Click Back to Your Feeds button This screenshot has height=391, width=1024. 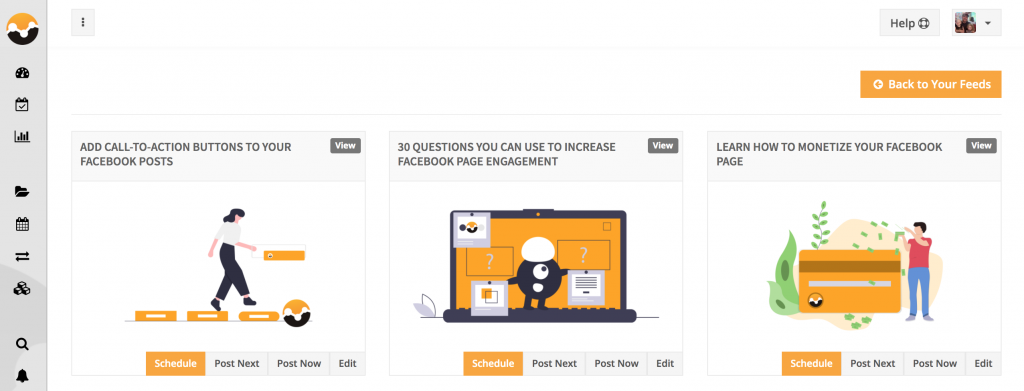tap(931, 84)
